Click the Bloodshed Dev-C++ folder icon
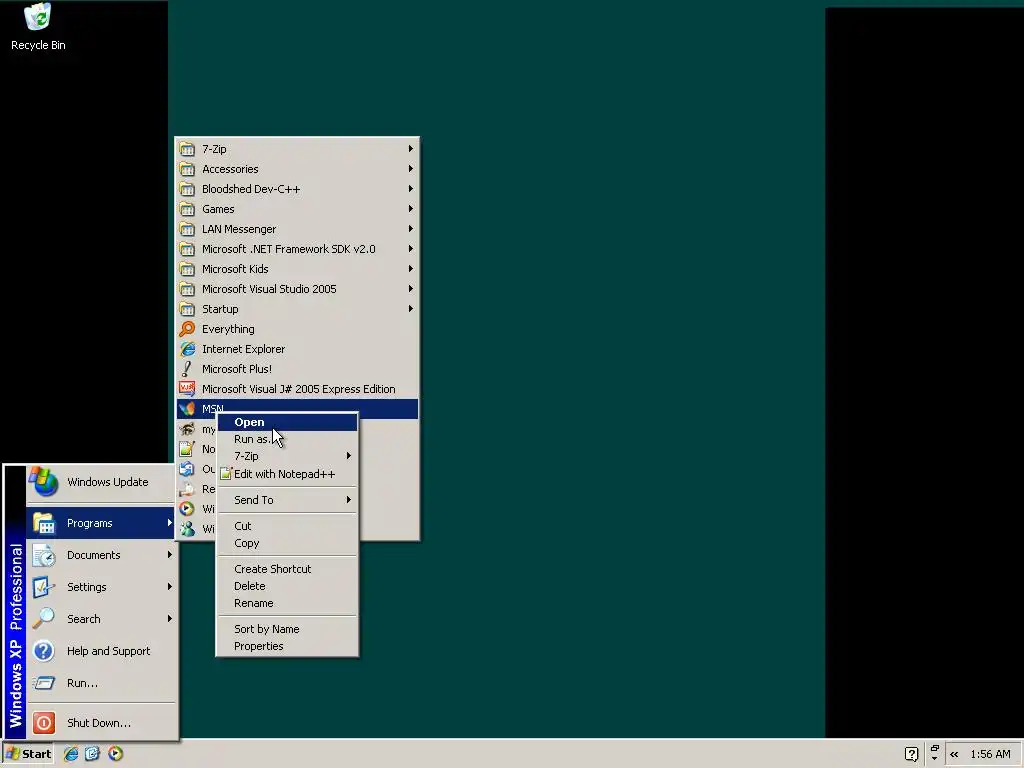Viewport: 1024px width, 768px height. [187, 189]
